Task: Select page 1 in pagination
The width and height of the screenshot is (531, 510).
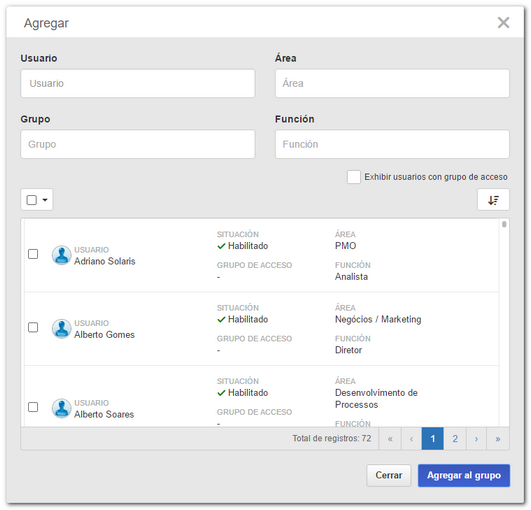Action: click(x=432, y=439)
